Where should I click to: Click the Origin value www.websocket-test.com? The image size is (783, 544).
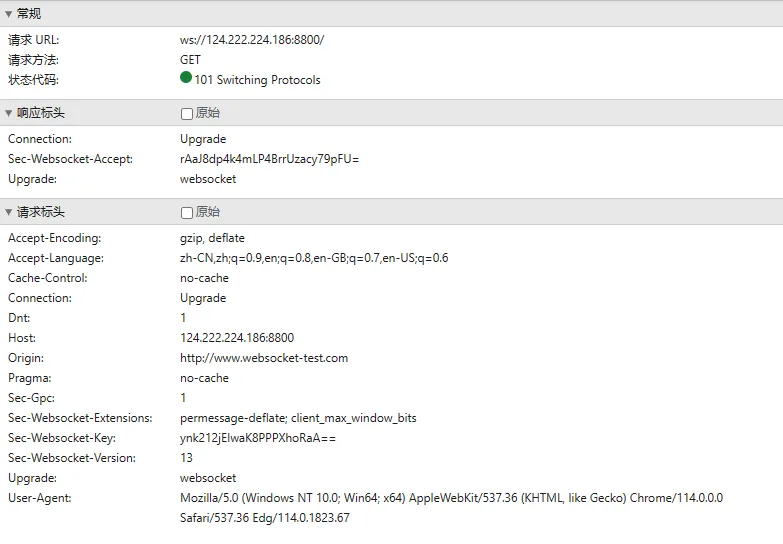pos(264,358)
